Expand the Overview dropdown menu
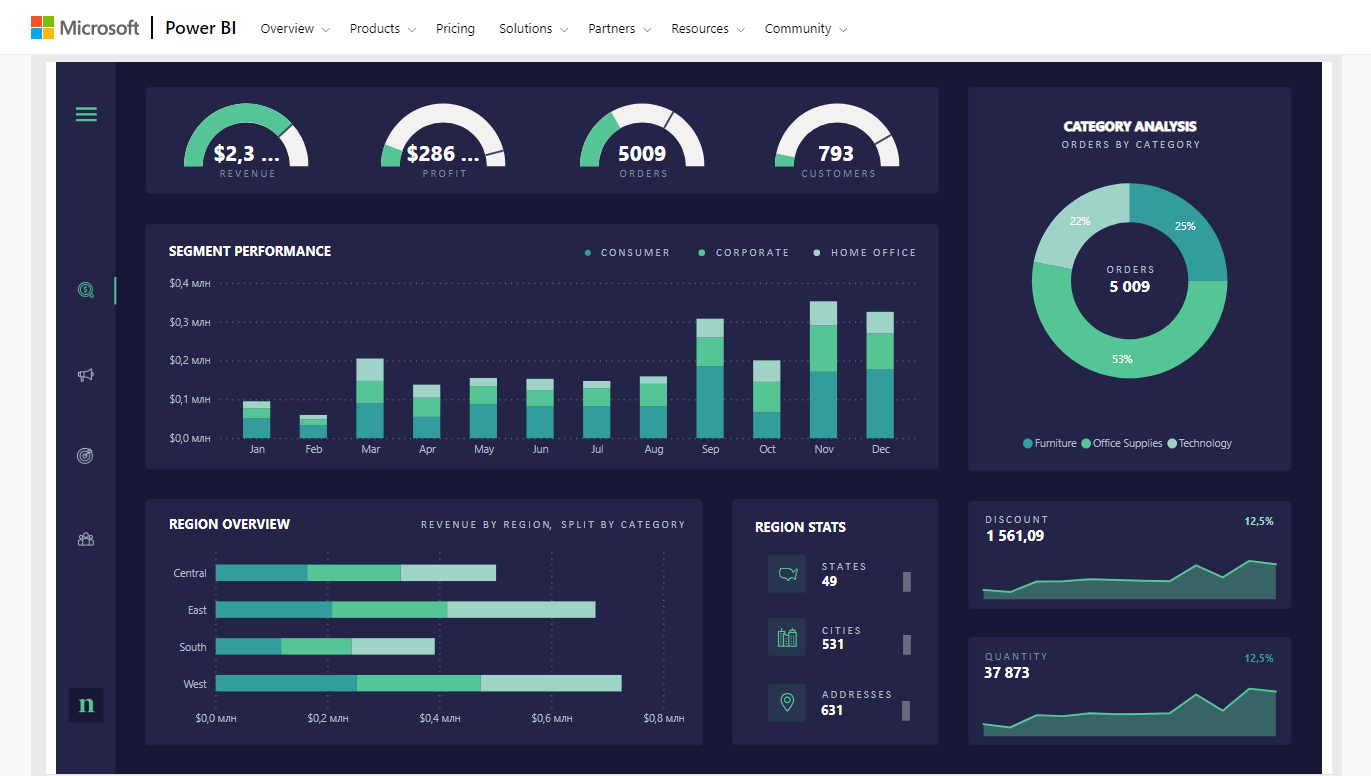The image size is (1371, 776). [294, 29]
